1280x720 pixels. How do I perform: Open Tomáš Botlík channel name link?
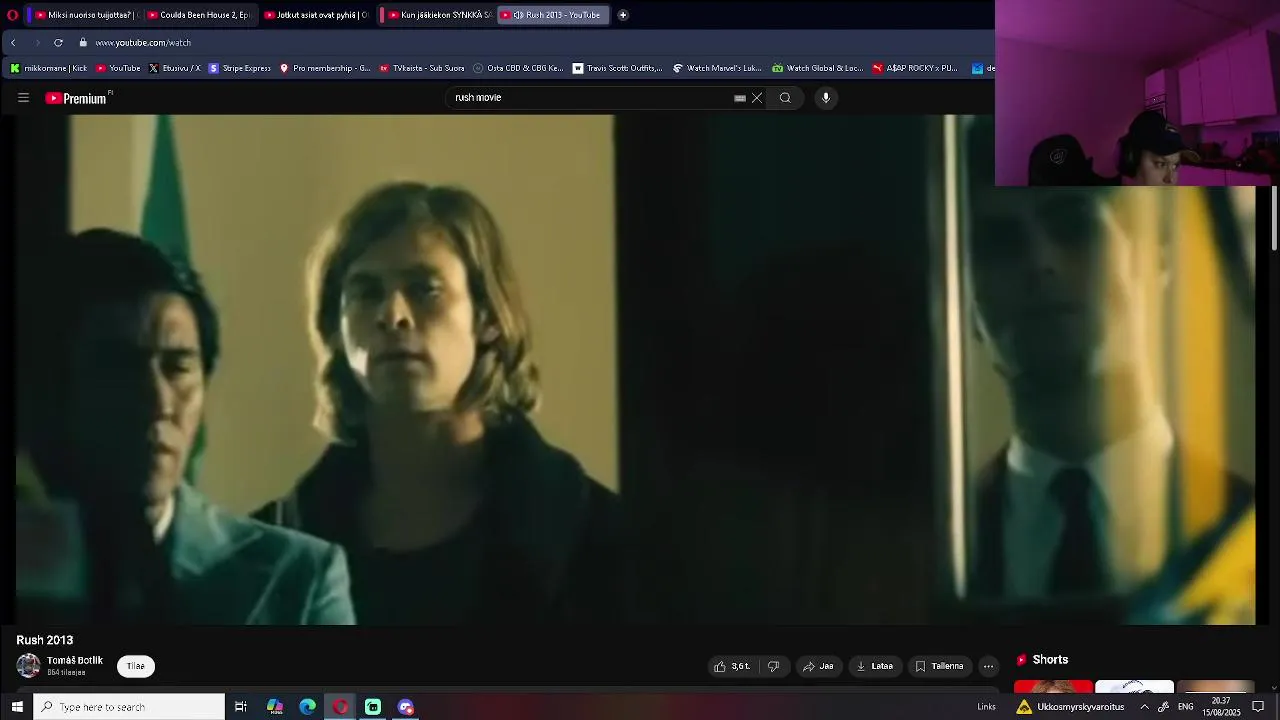75,661
